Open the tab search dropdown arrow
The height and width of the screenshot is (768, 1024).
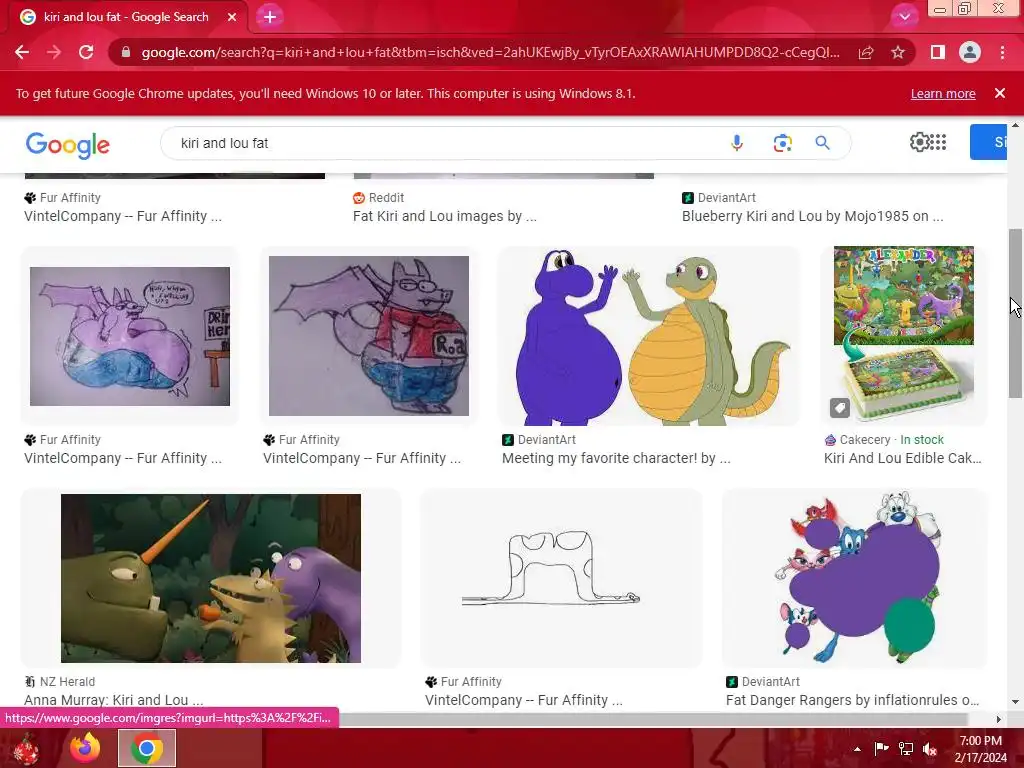[904, 17]
